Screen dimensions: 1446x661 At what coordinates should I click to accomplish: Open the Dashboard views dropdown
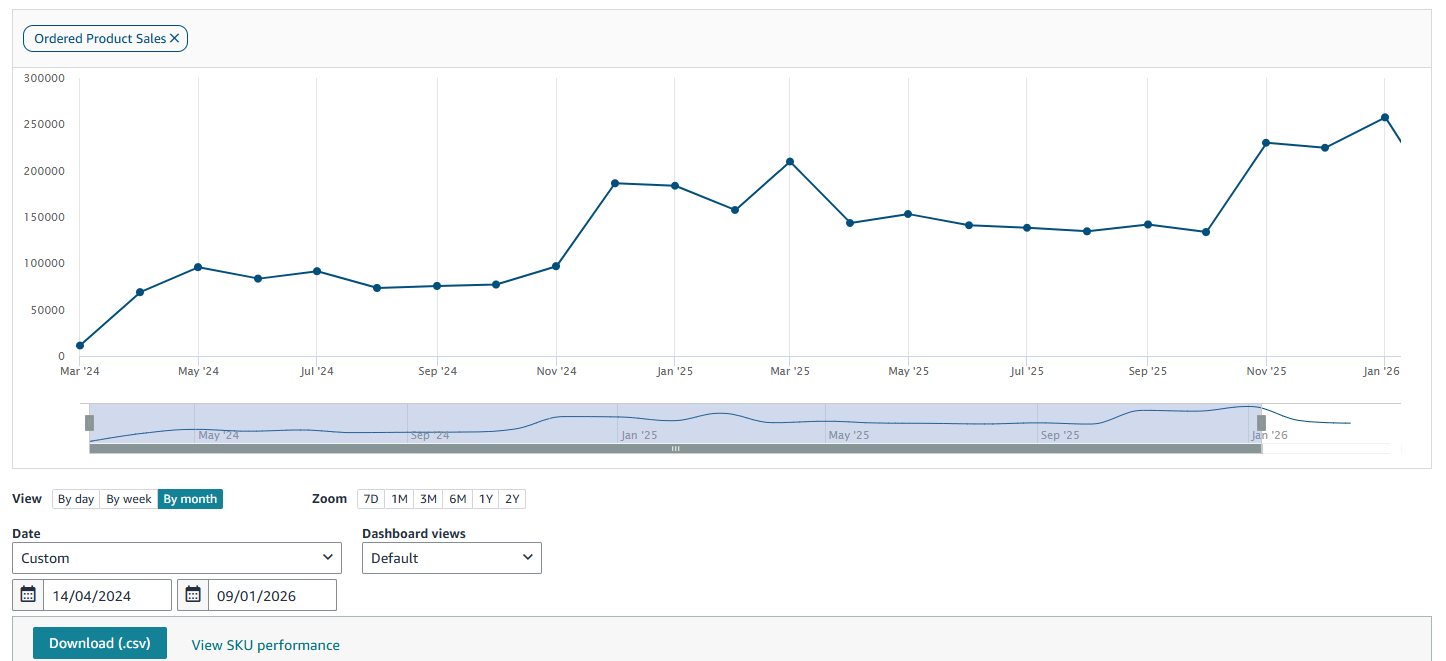click(451, 558)
